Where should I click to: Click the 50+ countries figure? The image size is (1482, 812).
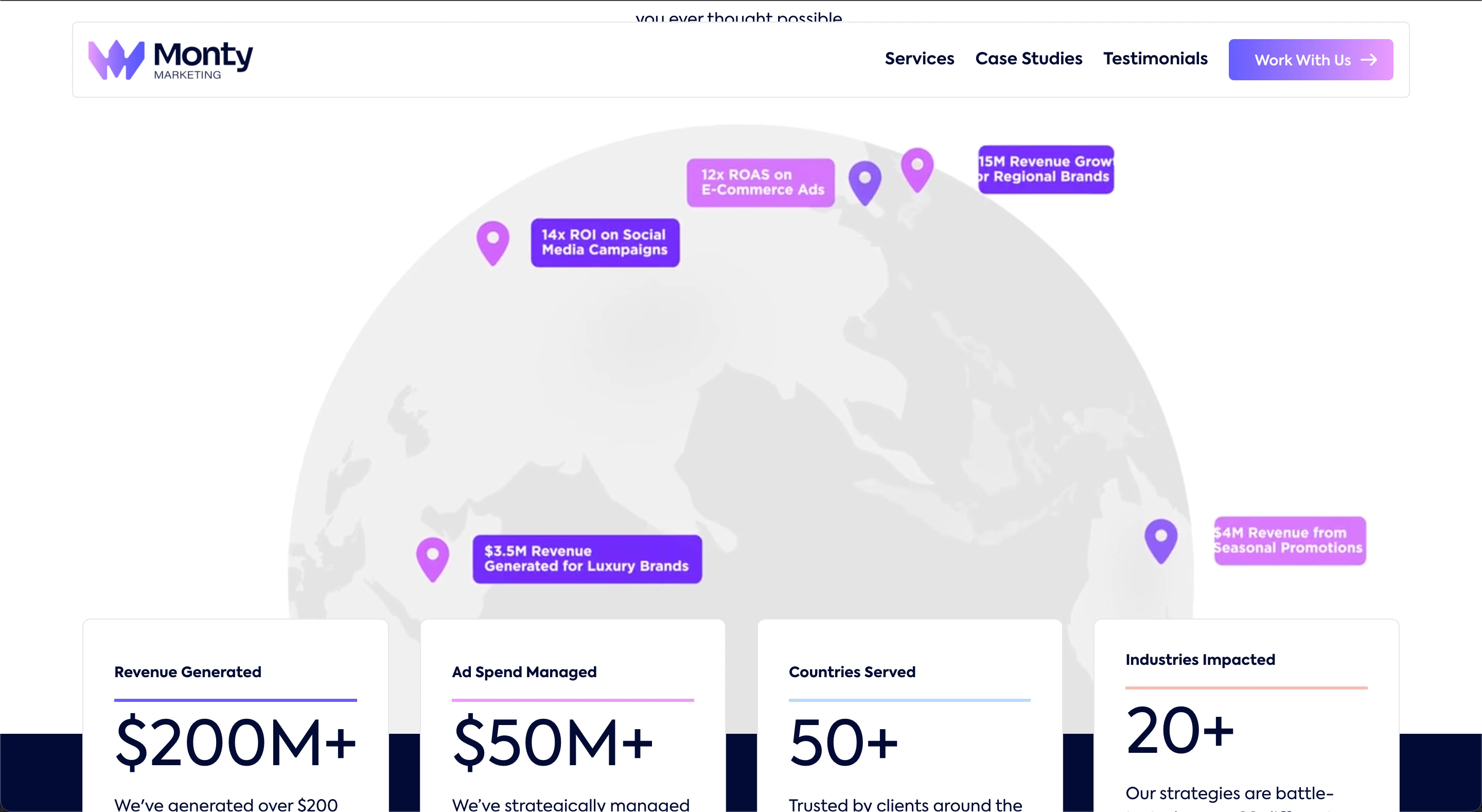843,743
